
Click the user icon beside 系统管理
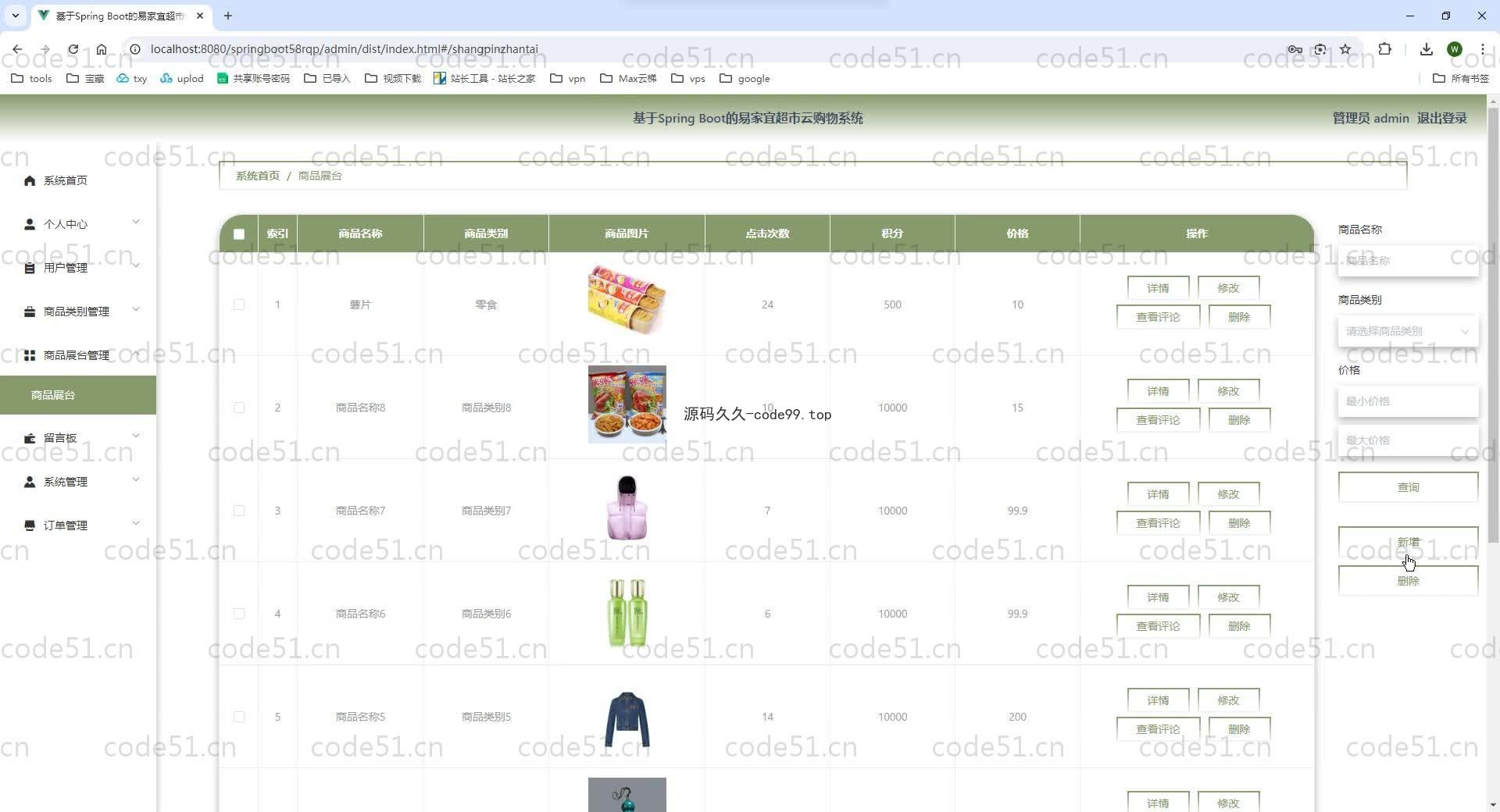point(30,482)
